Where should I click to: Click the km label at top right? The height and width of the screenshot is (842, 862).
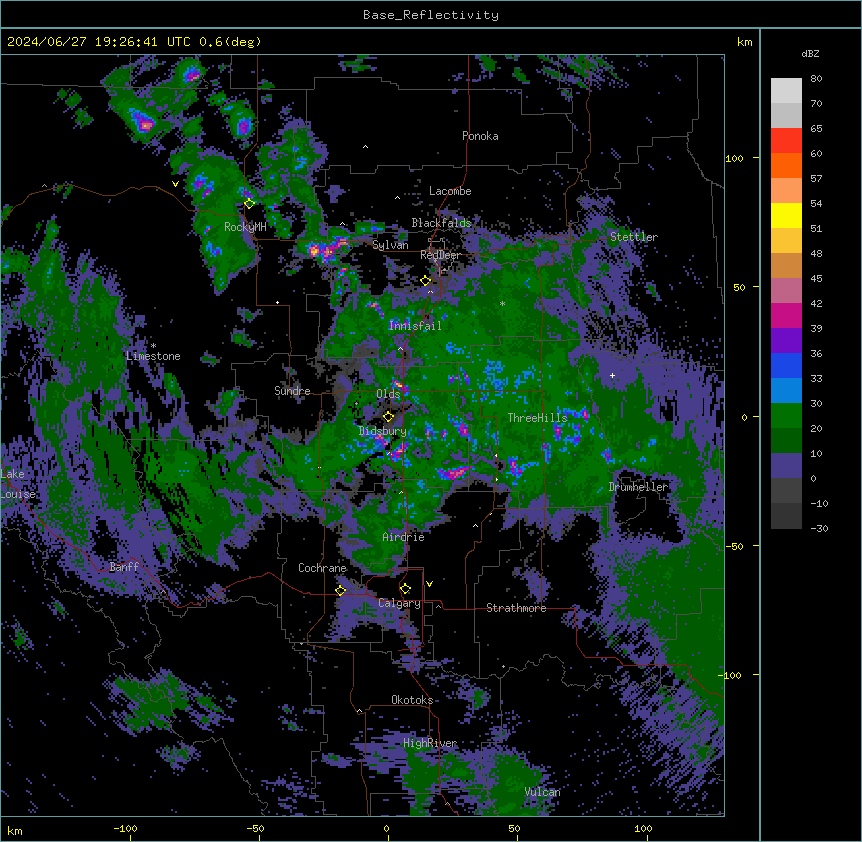coord(745,42)
